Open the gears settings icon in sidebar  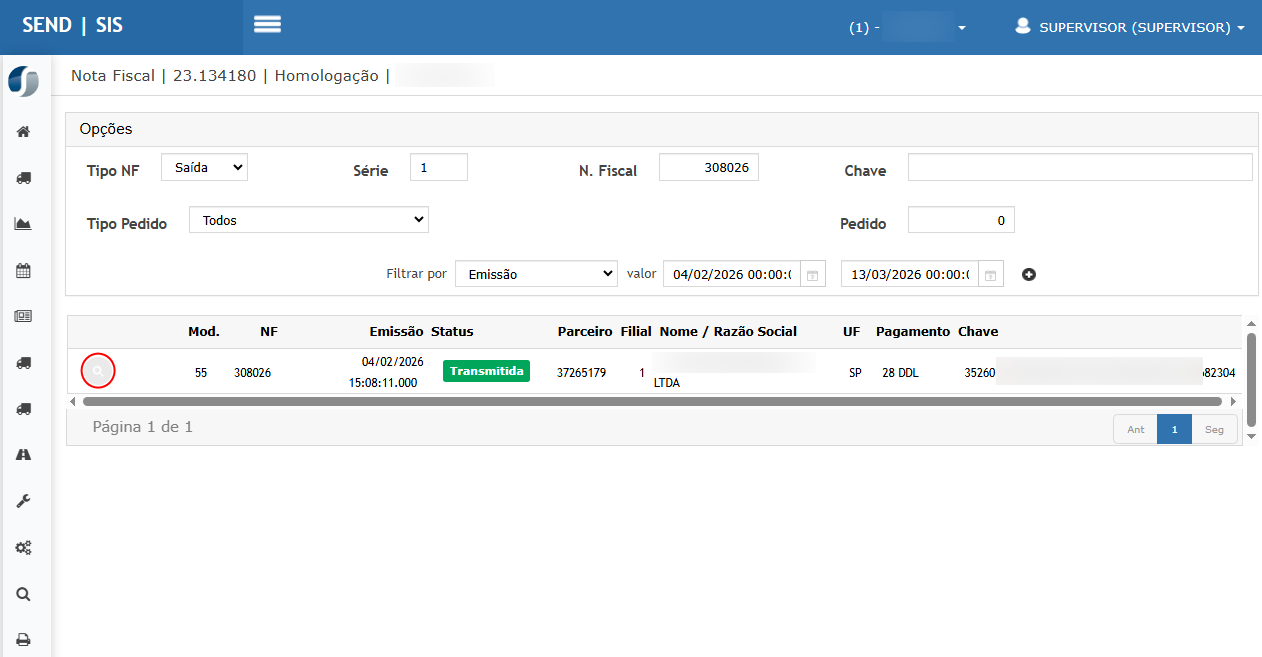23,547
